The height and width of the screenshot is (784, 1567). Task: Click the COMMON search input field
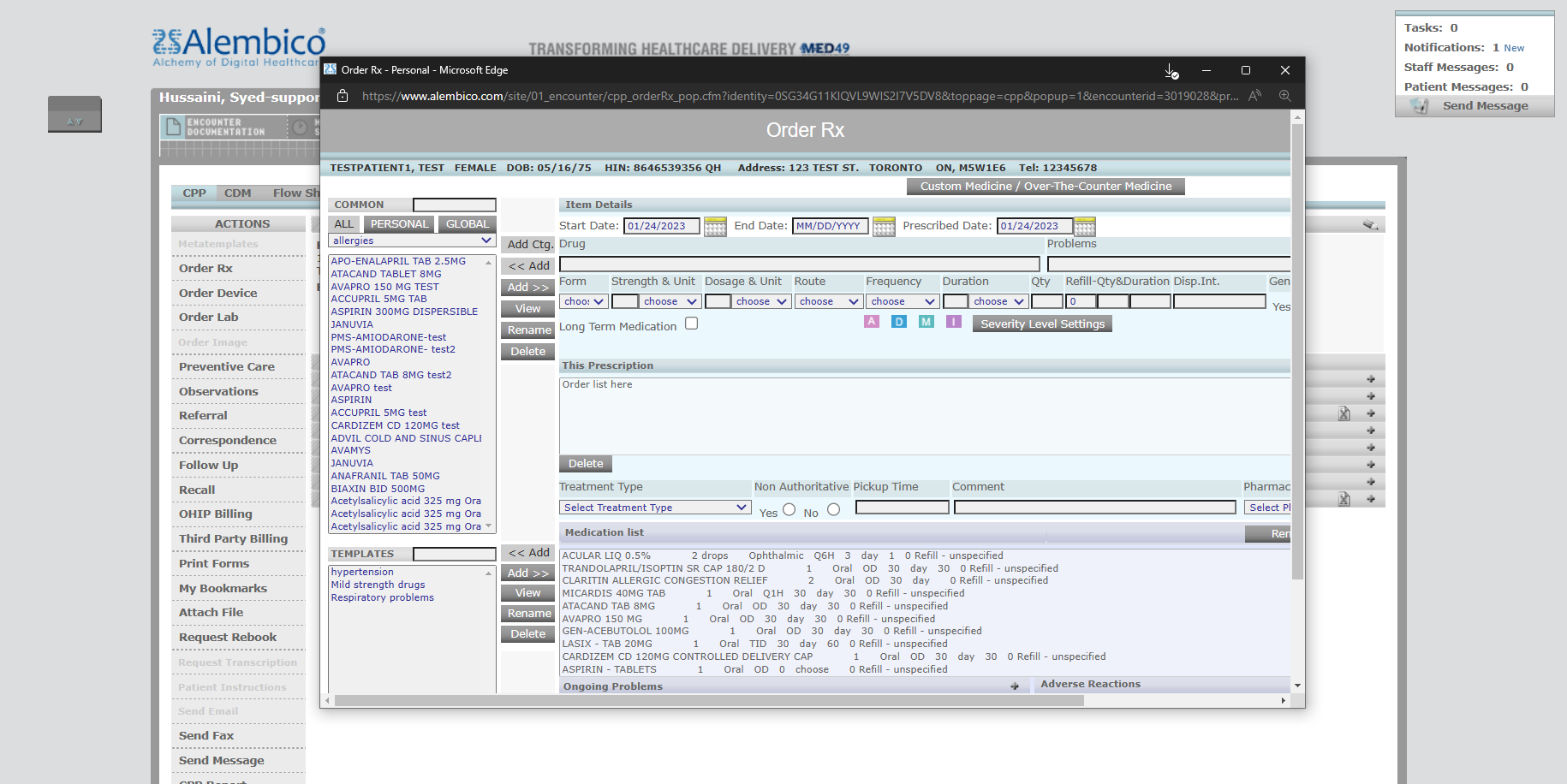click(x=454, y=205)
